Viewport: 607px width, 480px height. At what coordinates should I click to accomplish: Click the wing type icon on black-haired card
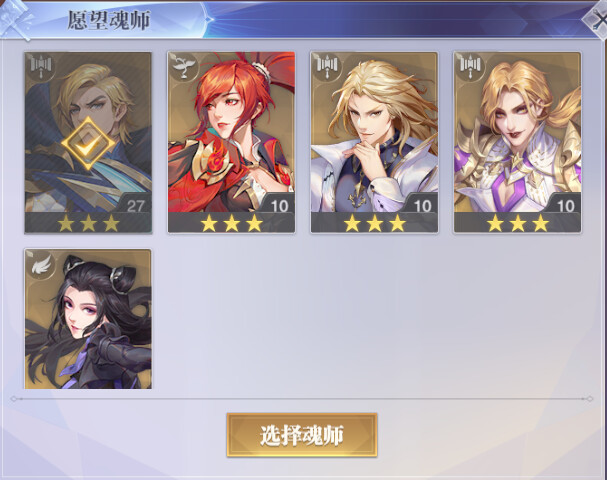40,264
